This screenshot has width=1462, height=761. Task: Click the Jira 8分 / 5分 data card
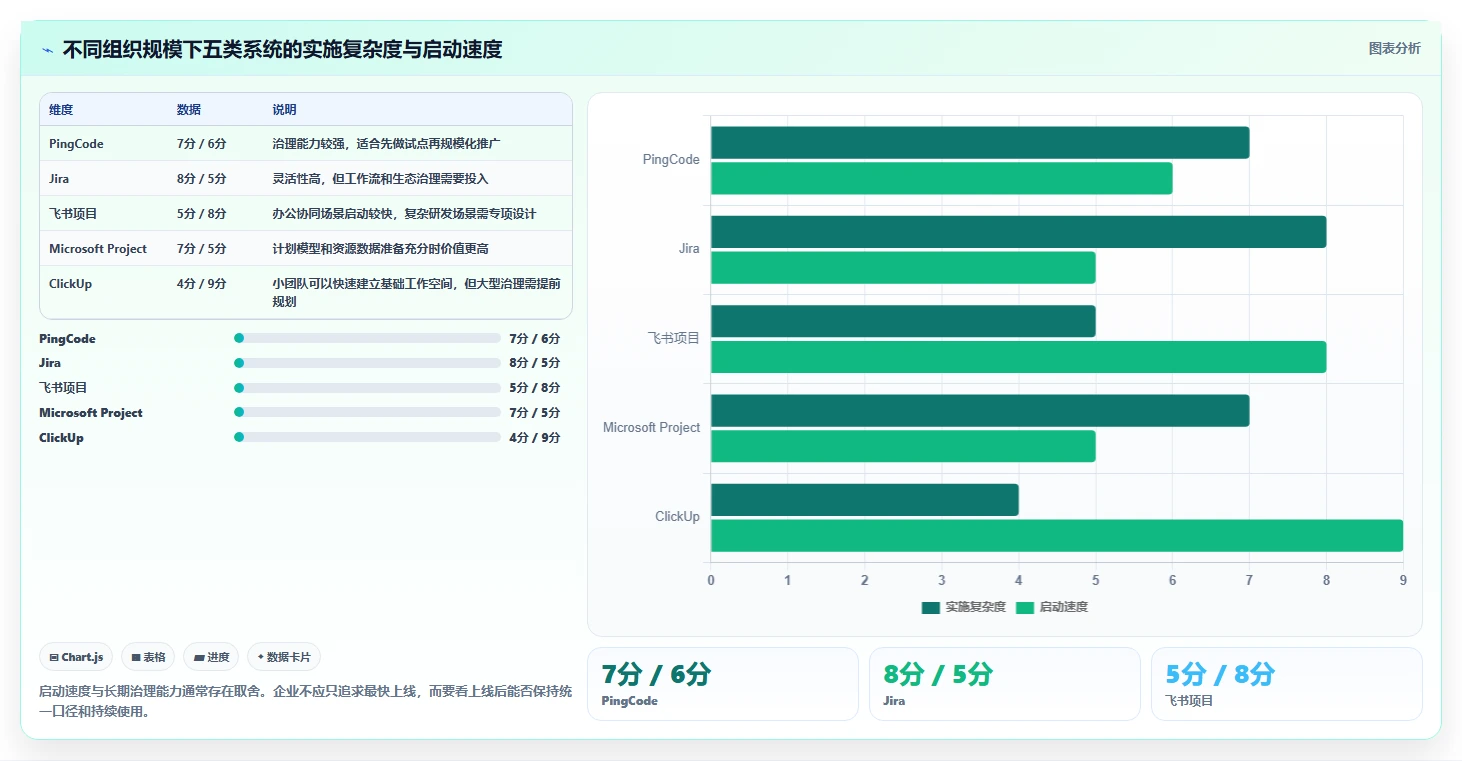1005,684
